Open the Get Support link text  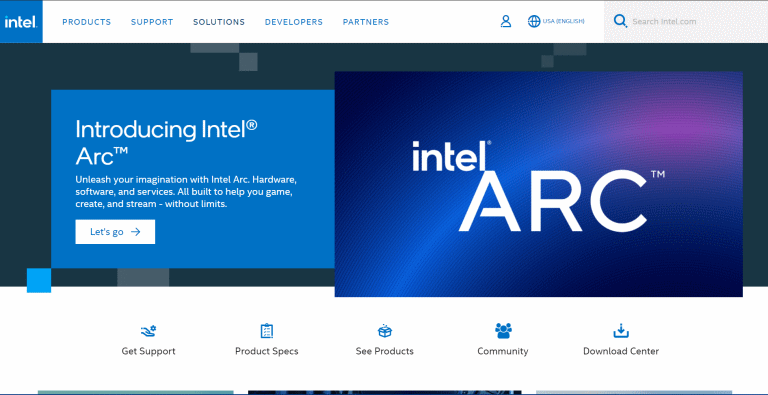click(148, 351)
